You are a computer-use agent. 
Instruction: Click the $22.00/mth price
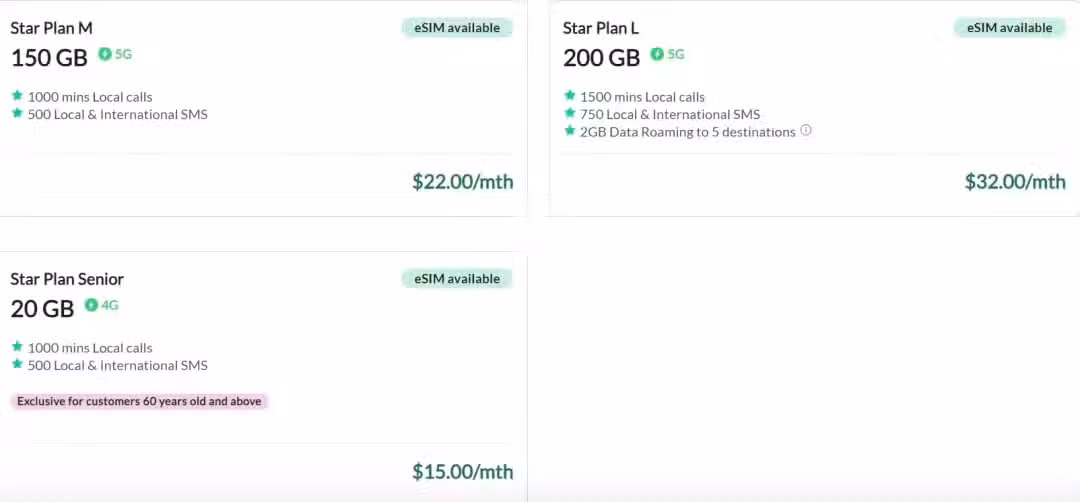[x=463, y=182]
